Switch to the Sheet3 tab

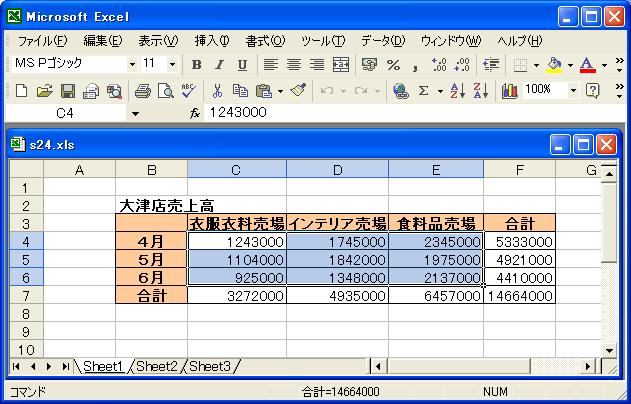tap(210, 366)
